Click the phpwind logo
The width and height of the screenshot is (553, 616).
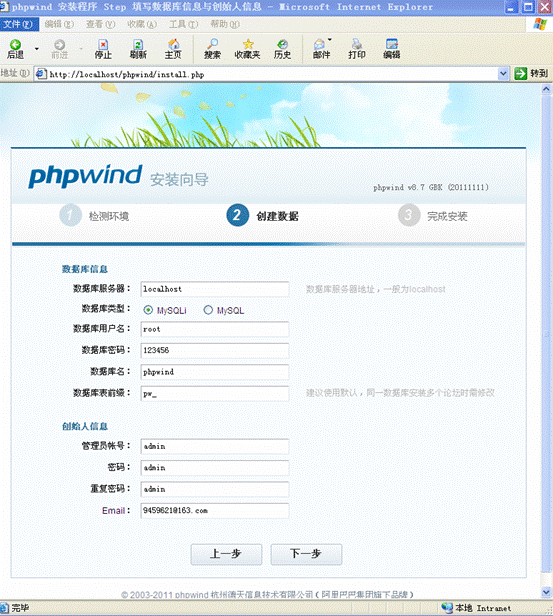85,176
